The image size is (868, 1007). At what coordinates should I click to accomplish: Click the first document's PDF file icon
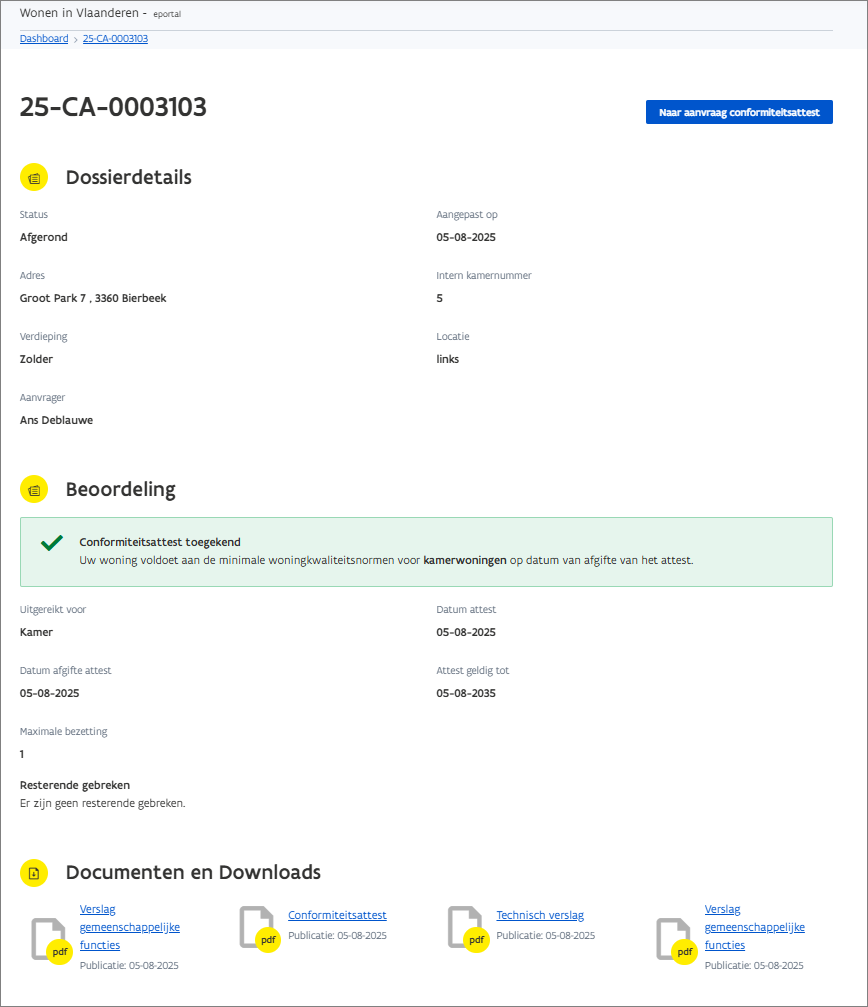(x=50, y=940)
